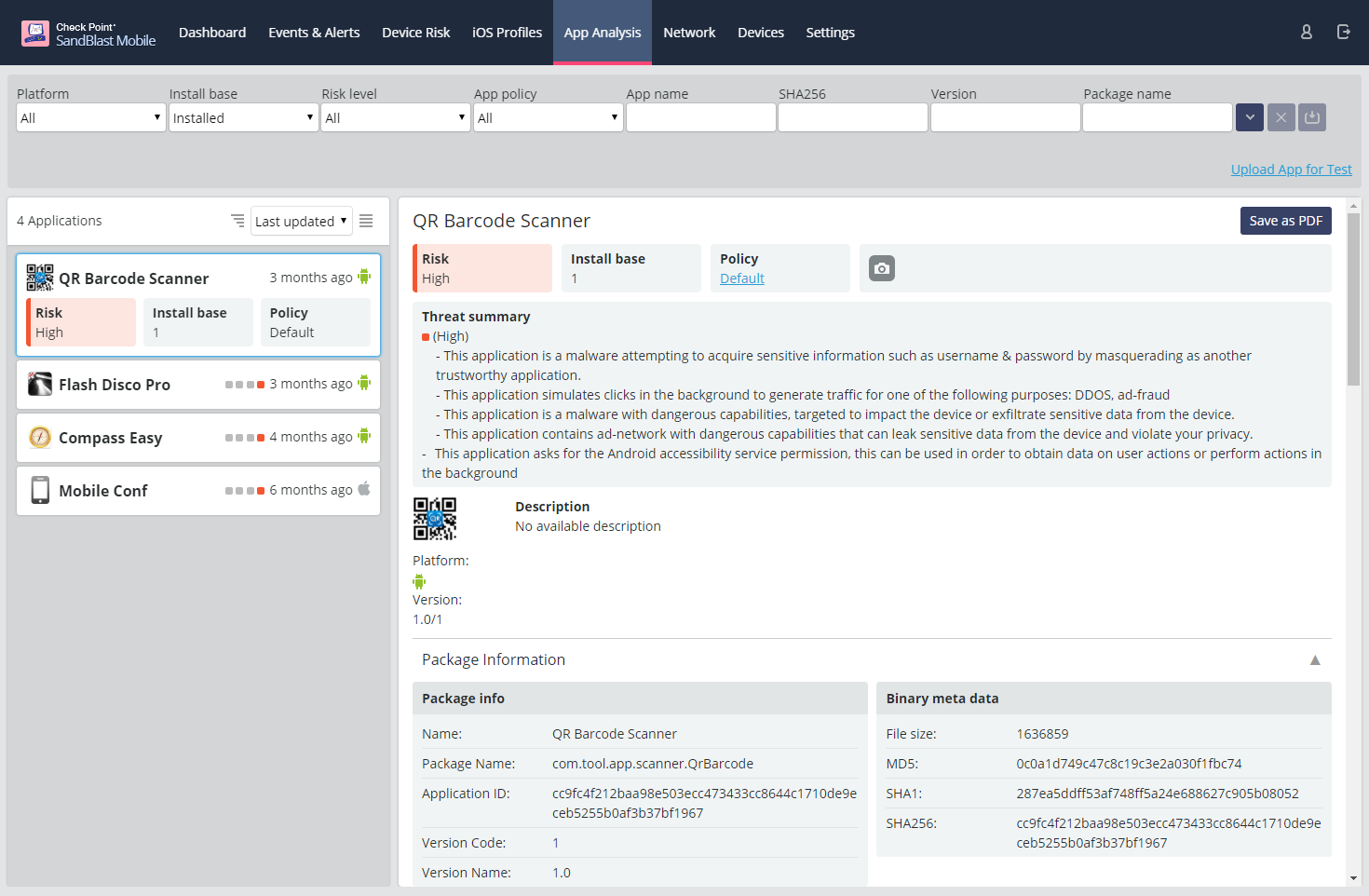Image resolution: width=1369 pixels, height=896 pixels.
Task: Click the sort order icon beside Last updated
Action: (x=237, y=221)
